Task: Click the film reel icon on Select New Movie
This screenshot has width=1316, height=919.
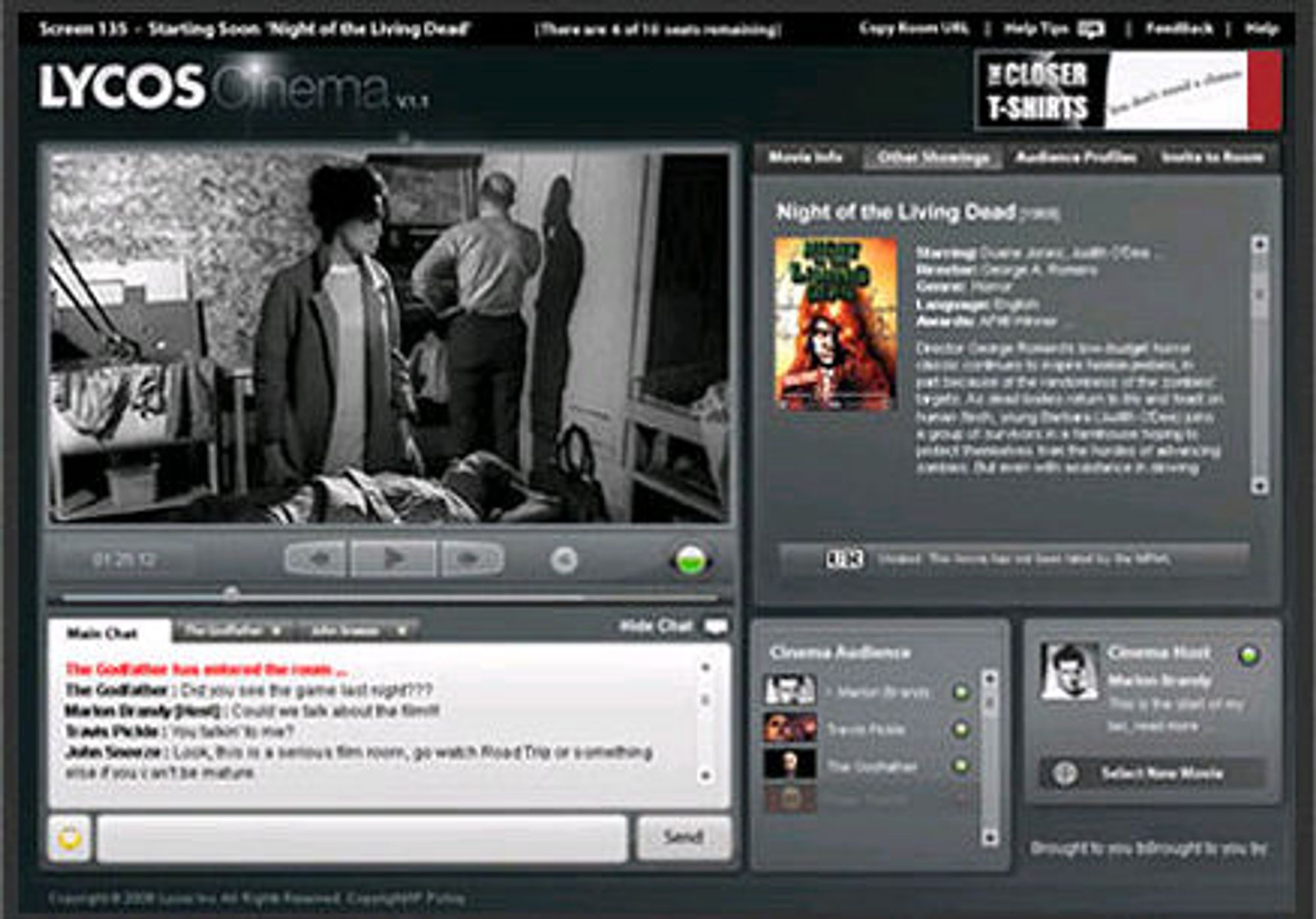Action: [1065, 773]
